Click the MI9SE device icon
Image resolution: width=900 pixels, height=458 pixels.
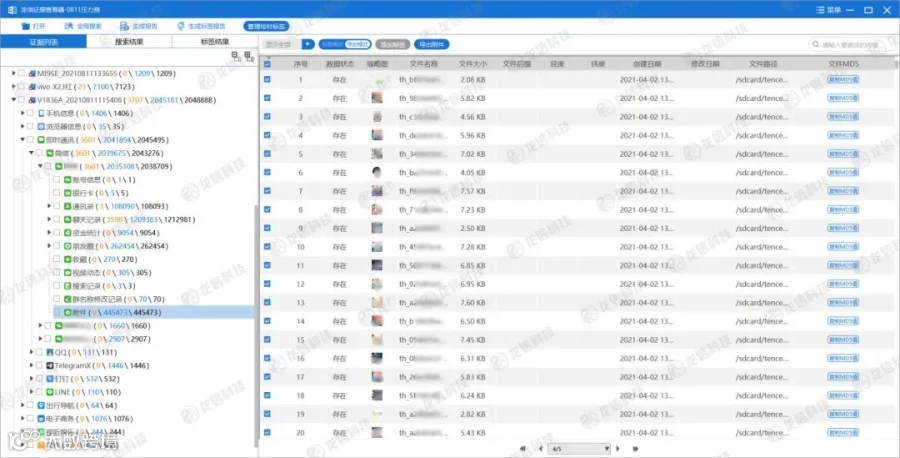point(32,73)
